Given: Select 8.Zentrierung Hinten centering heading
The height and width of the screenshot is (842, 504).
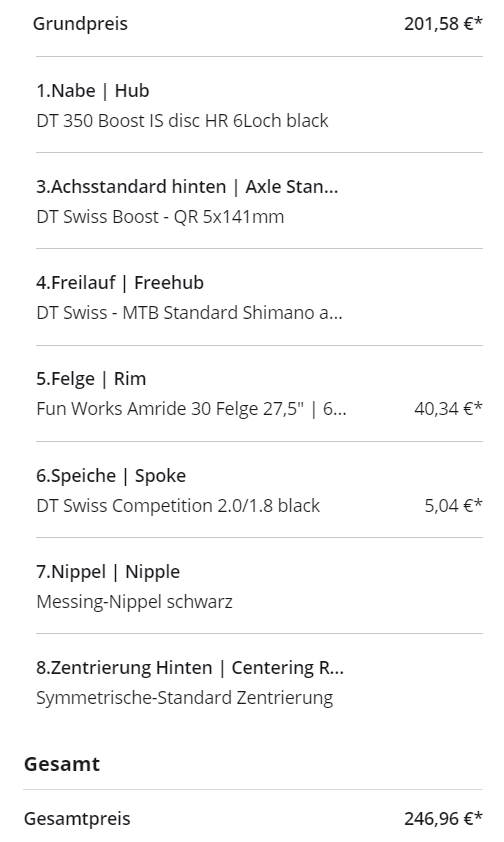Looking at the screenshot, I should pos(189,668).
